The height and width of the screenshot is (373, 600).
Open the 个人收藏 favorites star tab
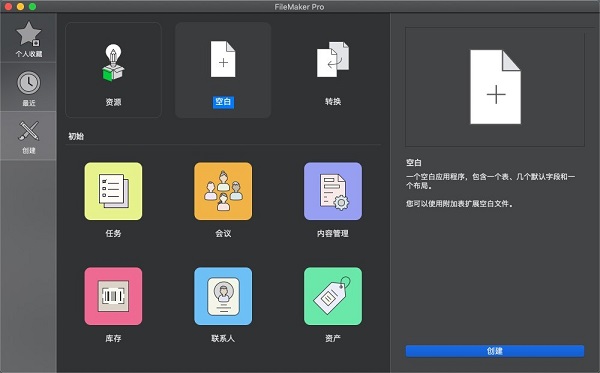[x=28, y=39]
